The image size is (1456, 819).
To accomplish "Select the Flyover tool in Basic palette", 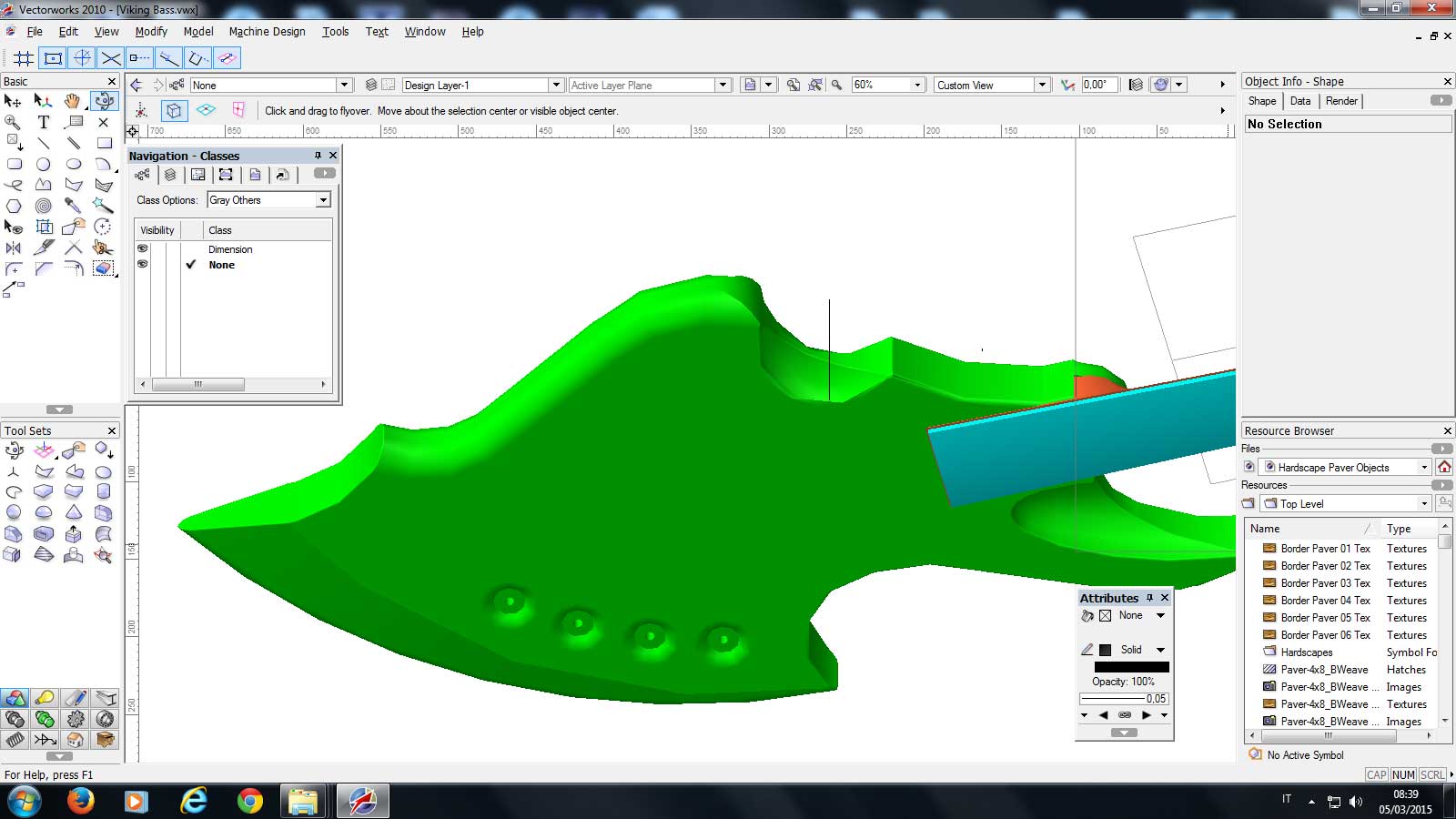I will [104, 102].
